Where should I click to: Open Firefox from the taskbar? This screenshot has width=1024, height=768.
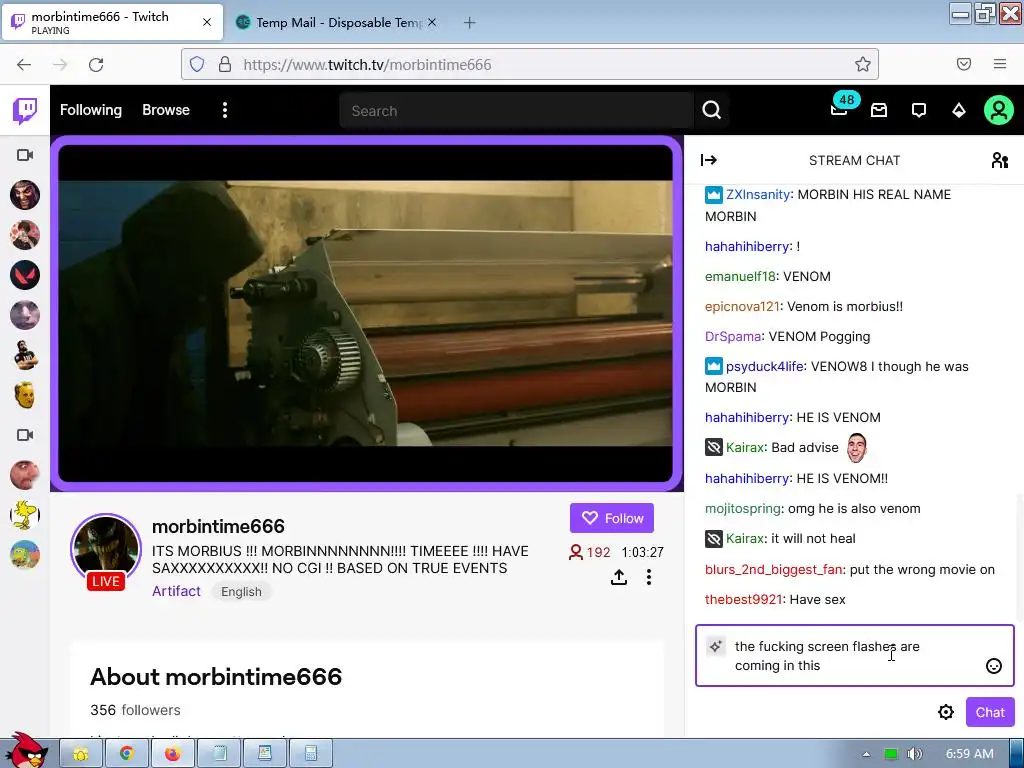point(172,754)
